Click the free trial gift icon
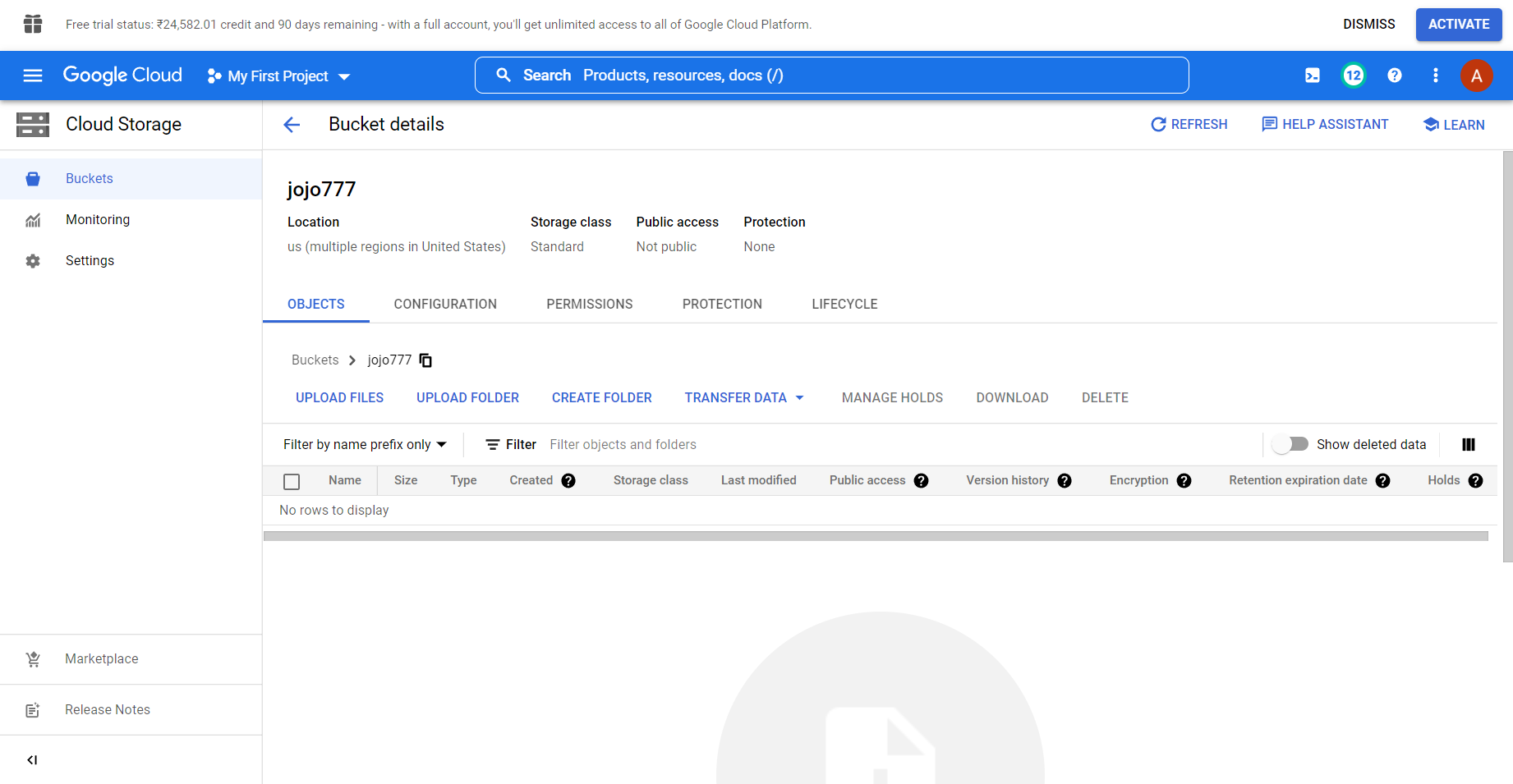Screen dimensions: 1513x784 pyautogui.click(x=33, y=25)
